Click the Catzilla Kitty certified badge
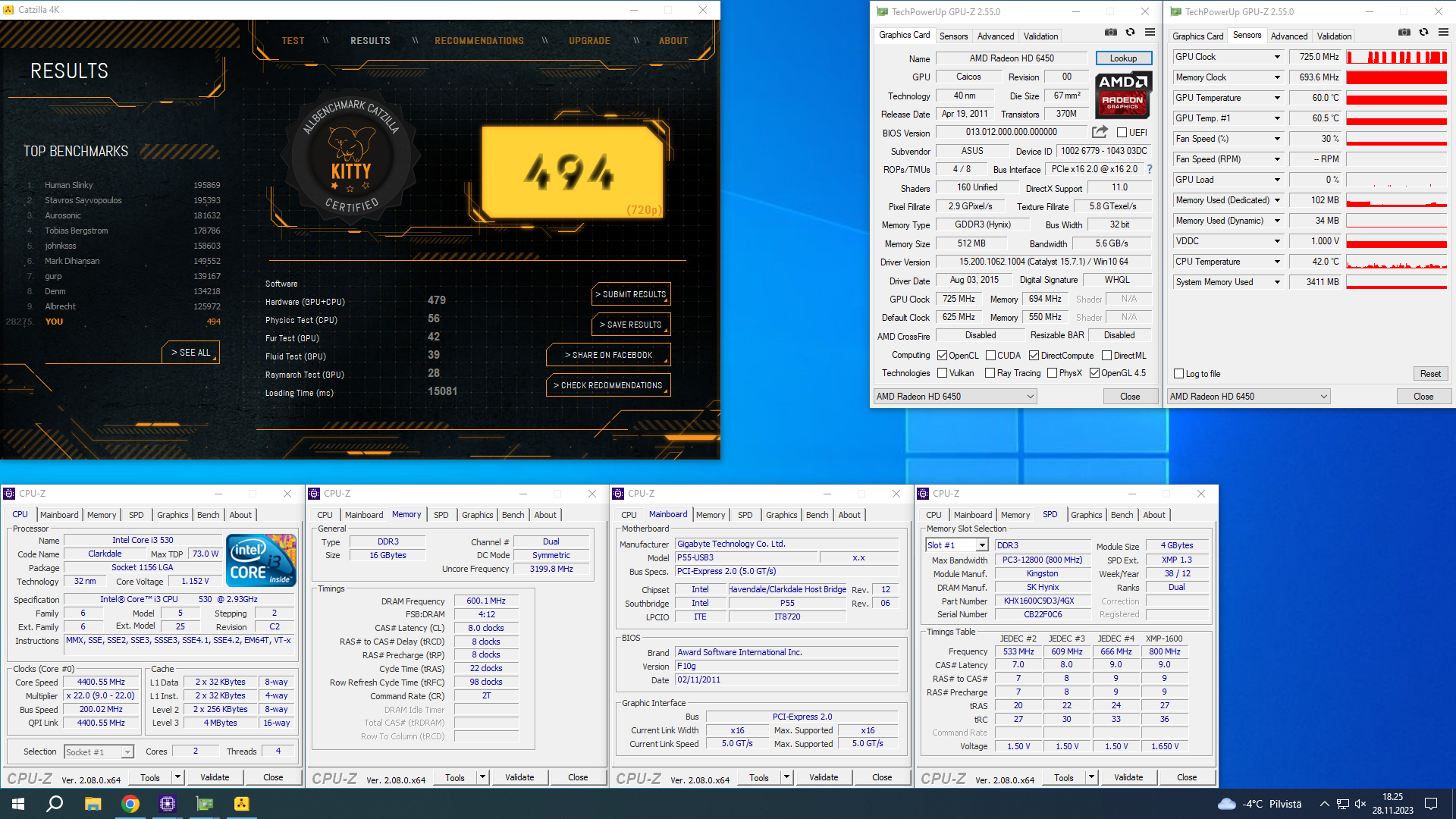 351,158
